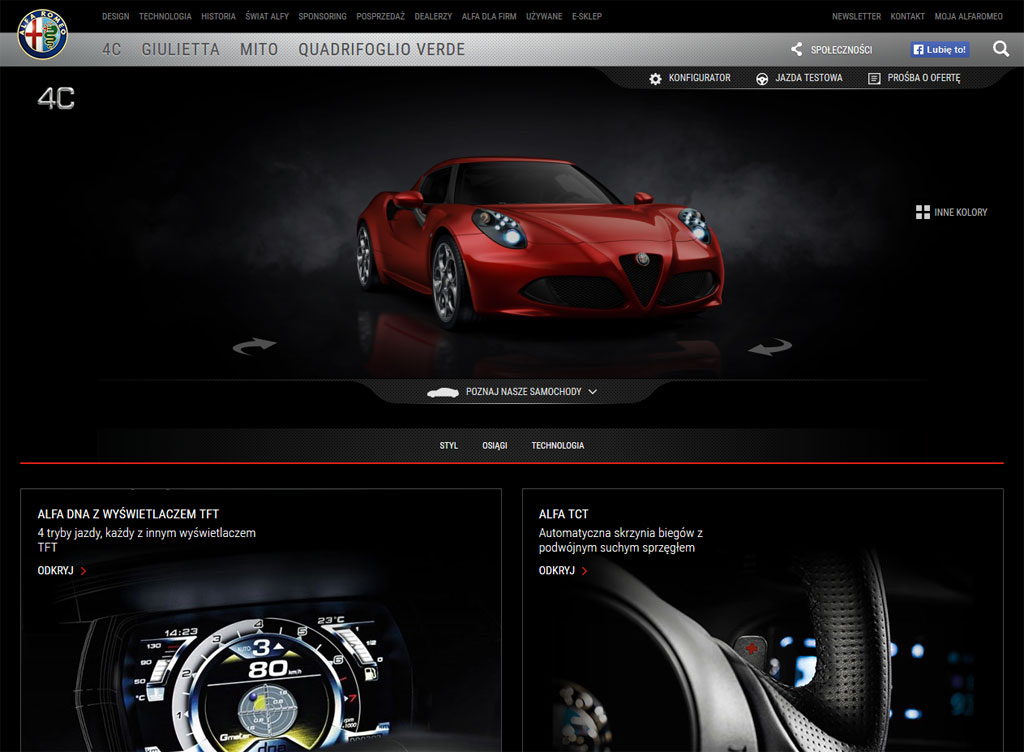Click the Newsletter link
The width and height of the screenshot is (1024, 752).
(x=856, y=16)
